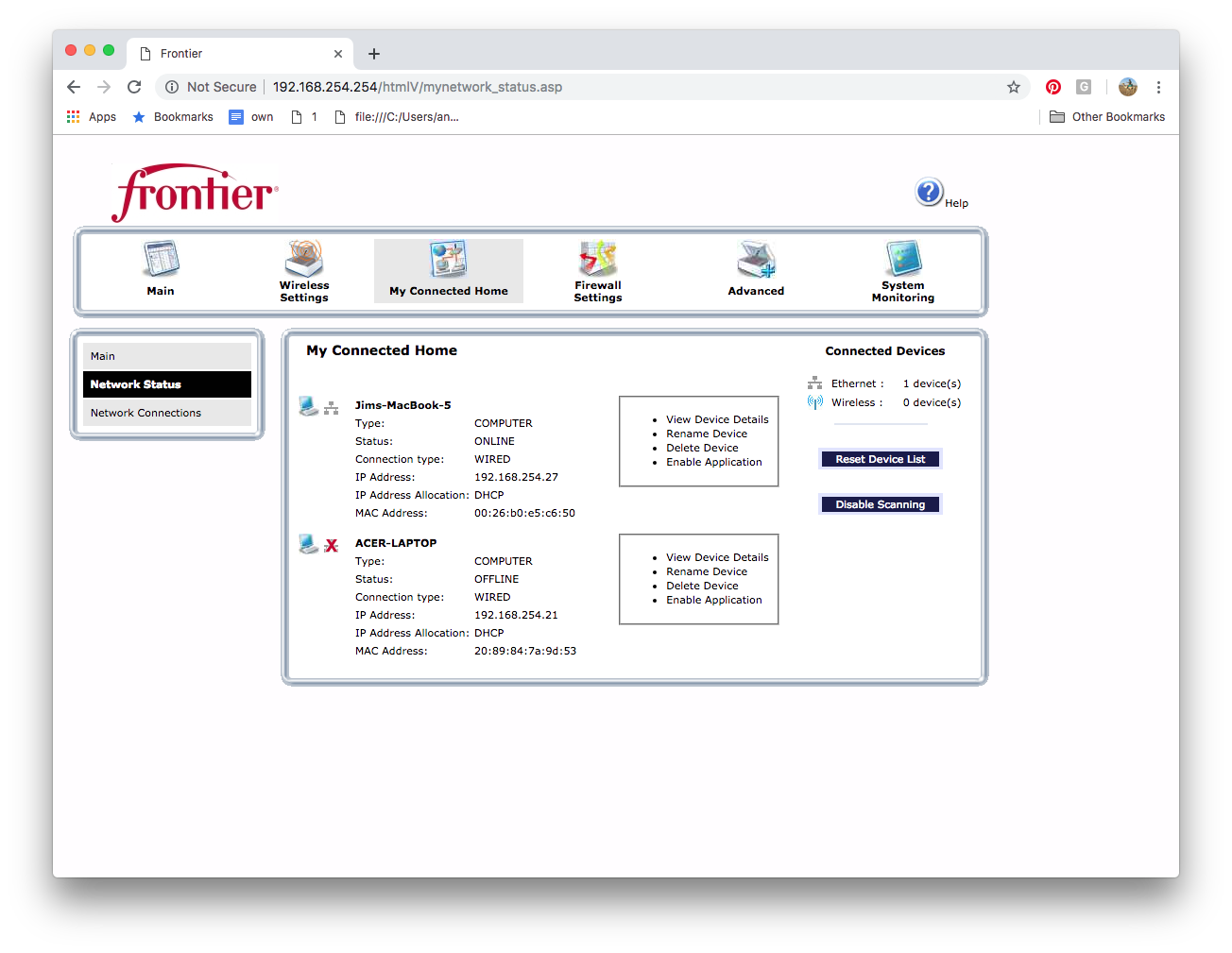Open Firewall Settings icon
This screenshot has height=953, width=1232.
click(x=598, y=258)
